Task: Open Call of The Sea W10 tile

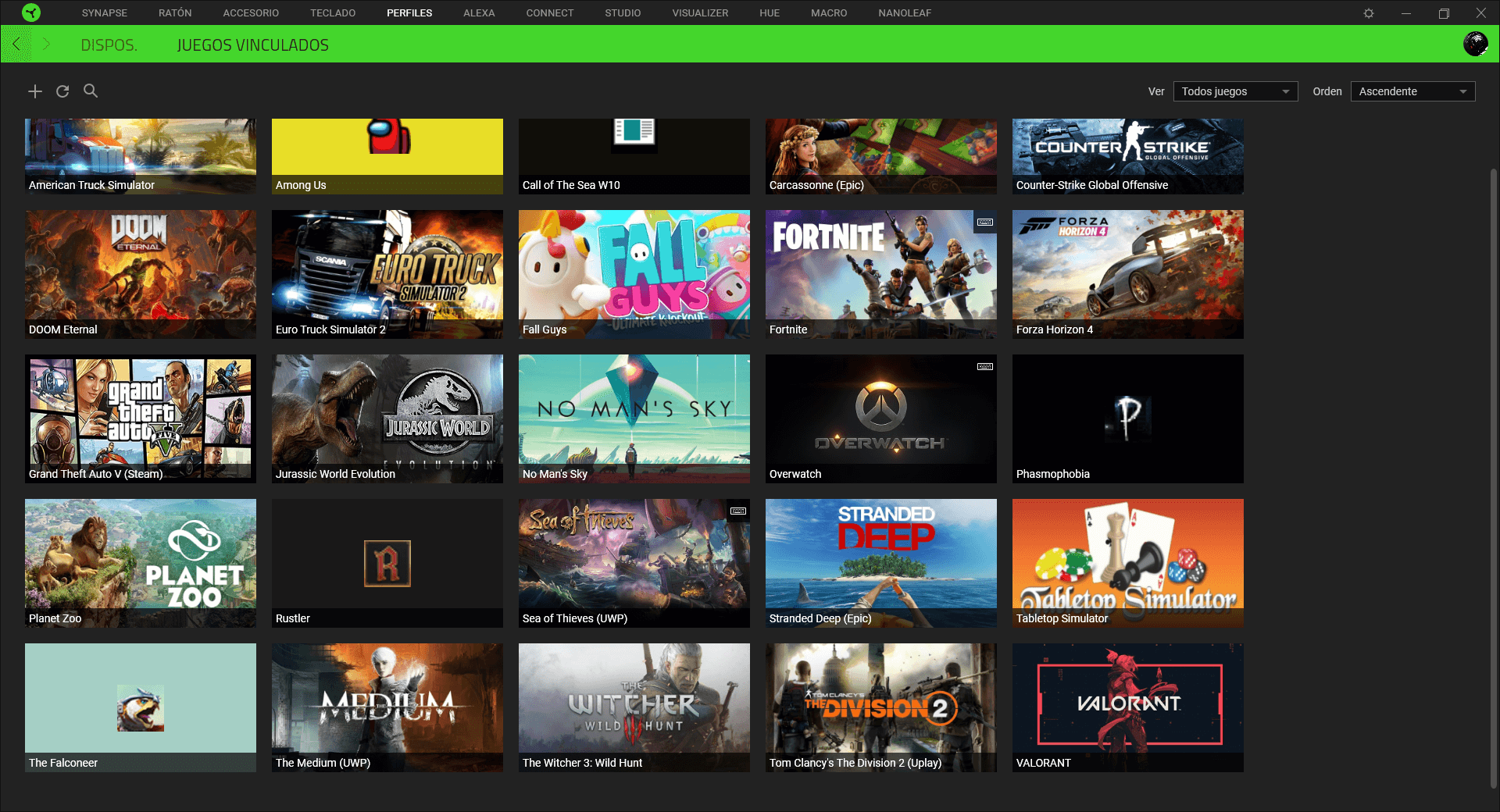Action: [634, 156]
